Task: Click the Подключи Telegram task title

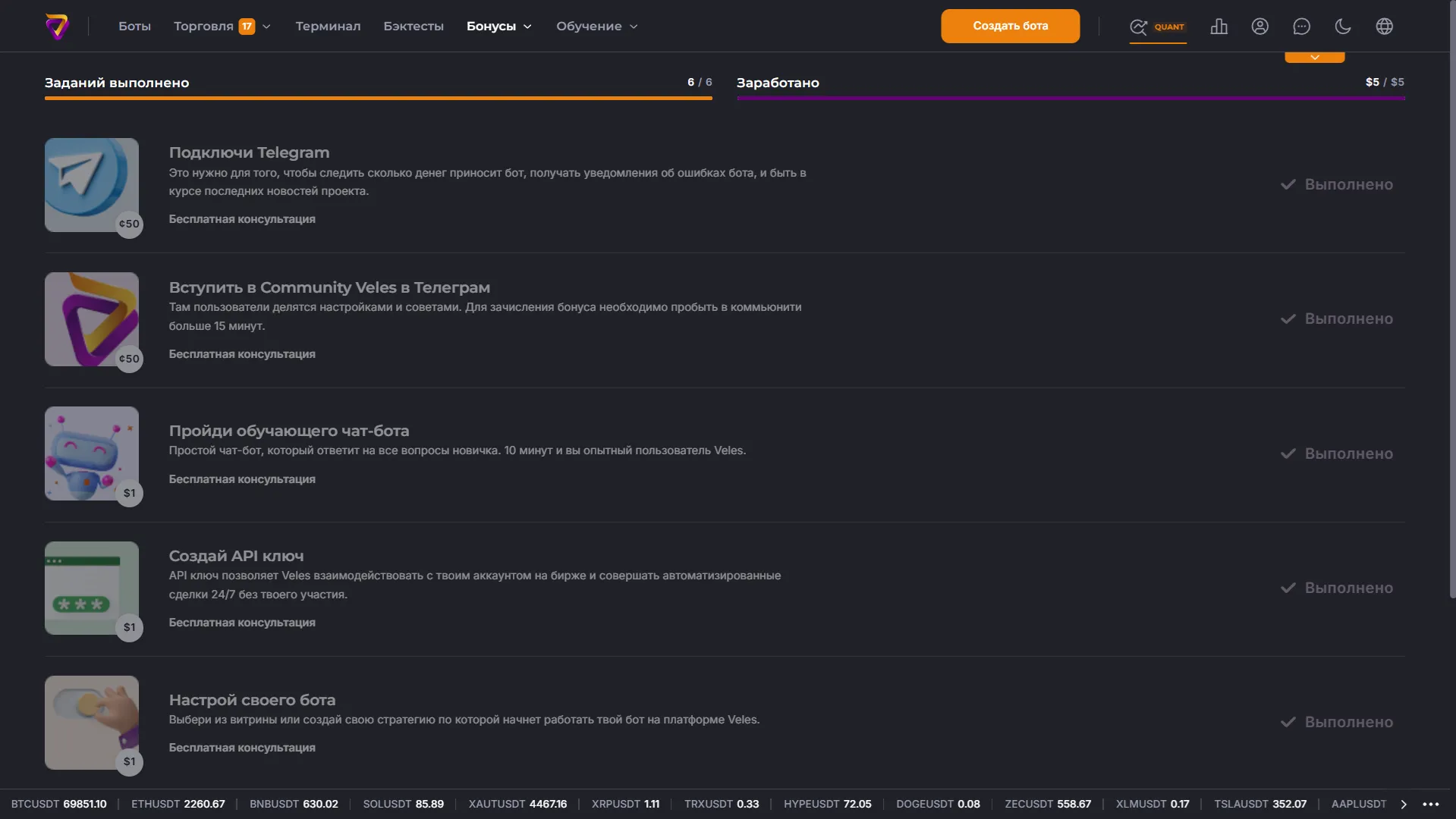Action: tap(249, 152)
